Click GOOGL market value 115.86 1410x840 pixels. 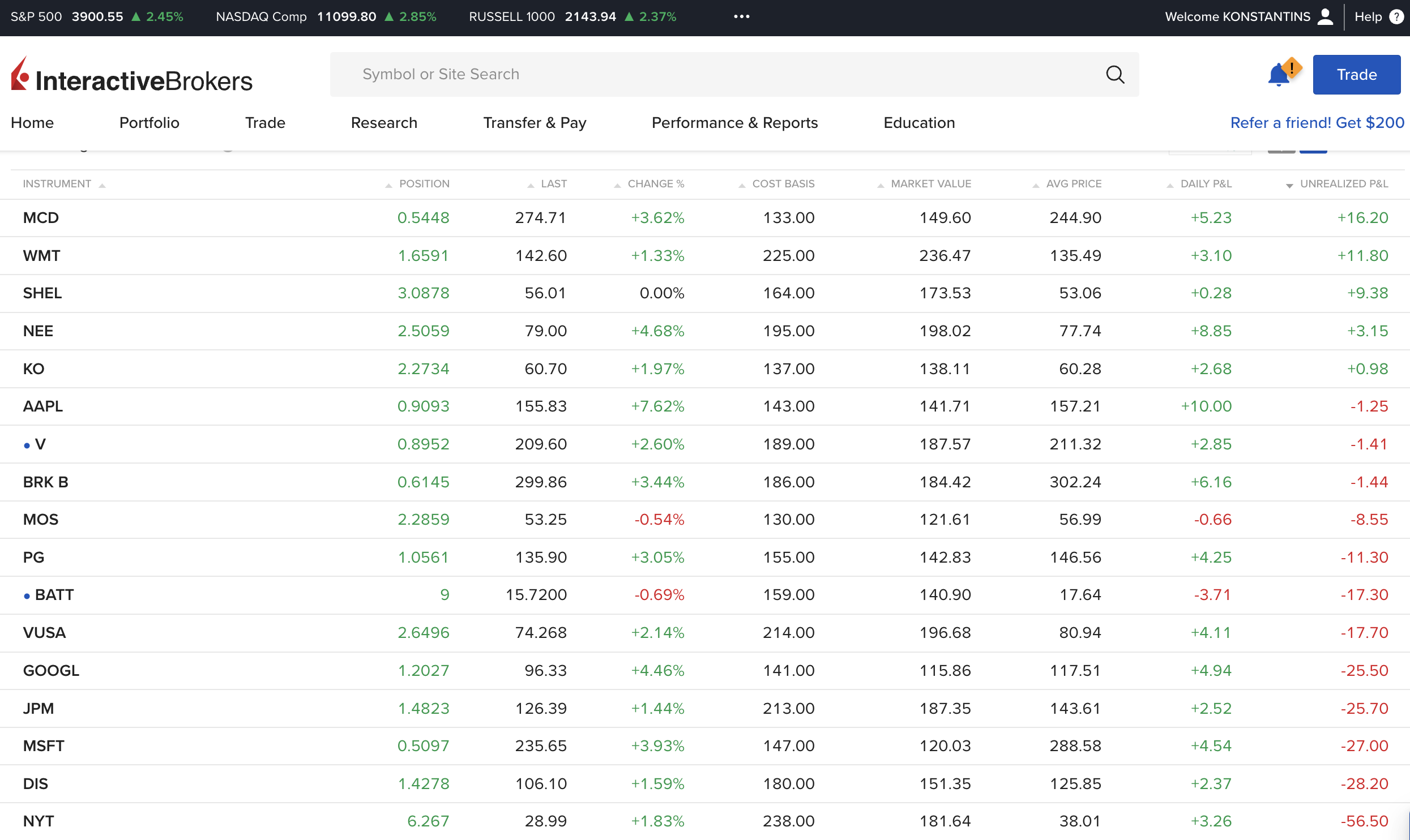pyautogui.click(x=945, y=671)
